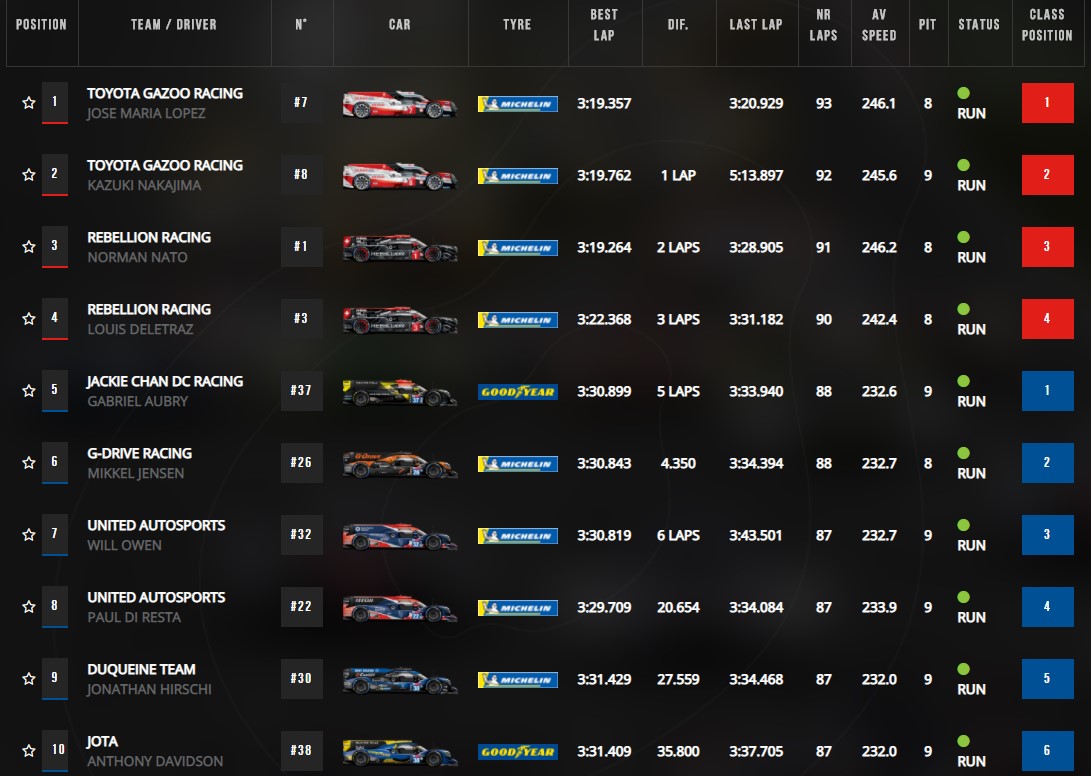Click the #30 Duqueine car image
Image resolution: width=1091 pixels, height=776 pixels.
pos(399,680)
